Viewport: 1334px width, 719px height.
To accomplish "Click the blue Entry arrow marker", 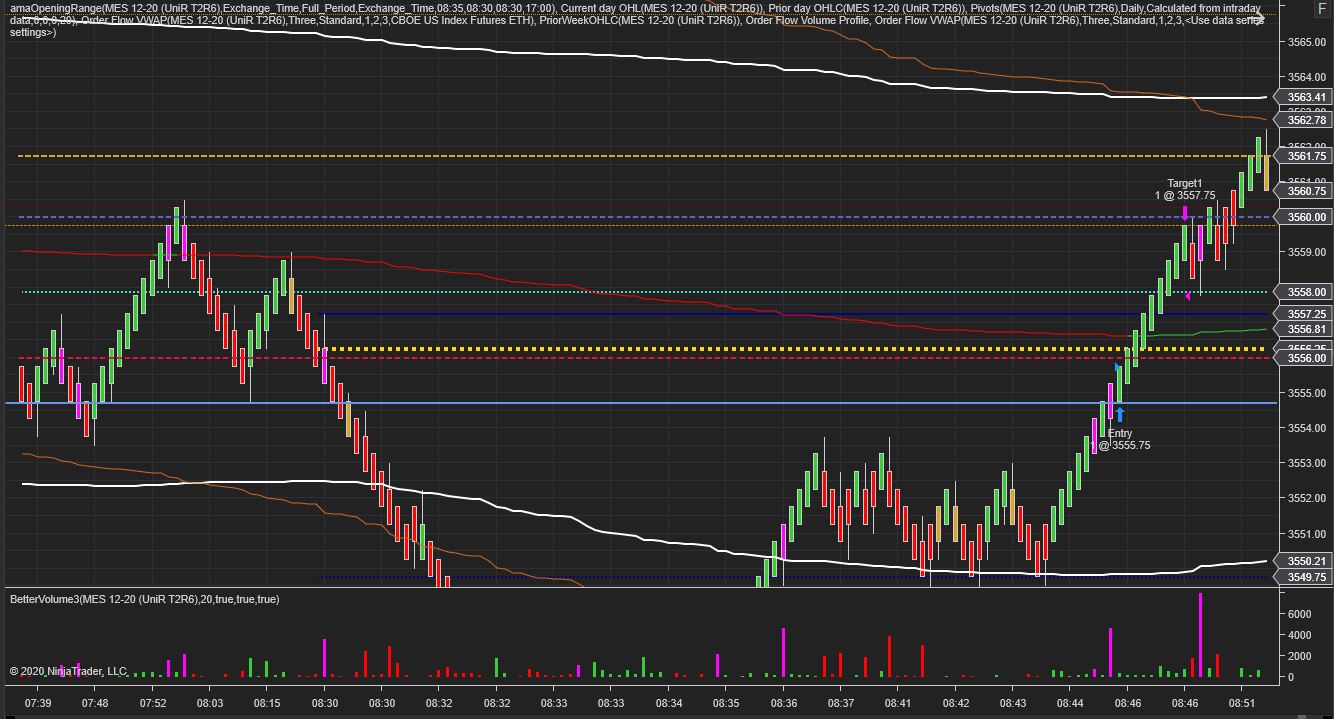I will pos(1120,414).
